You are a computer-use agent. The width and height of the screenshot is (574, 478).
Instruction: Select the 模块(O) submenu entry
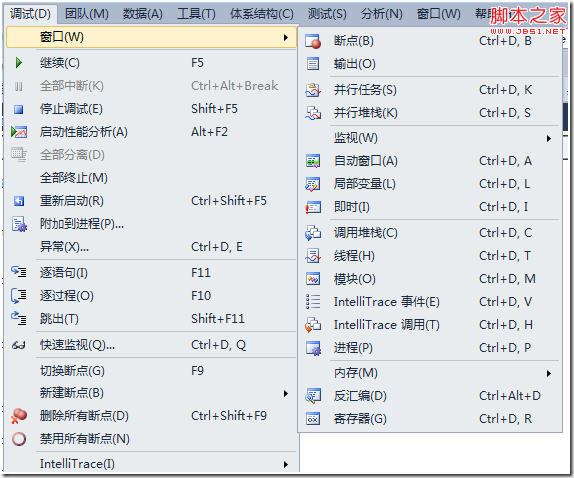point(430,279)
